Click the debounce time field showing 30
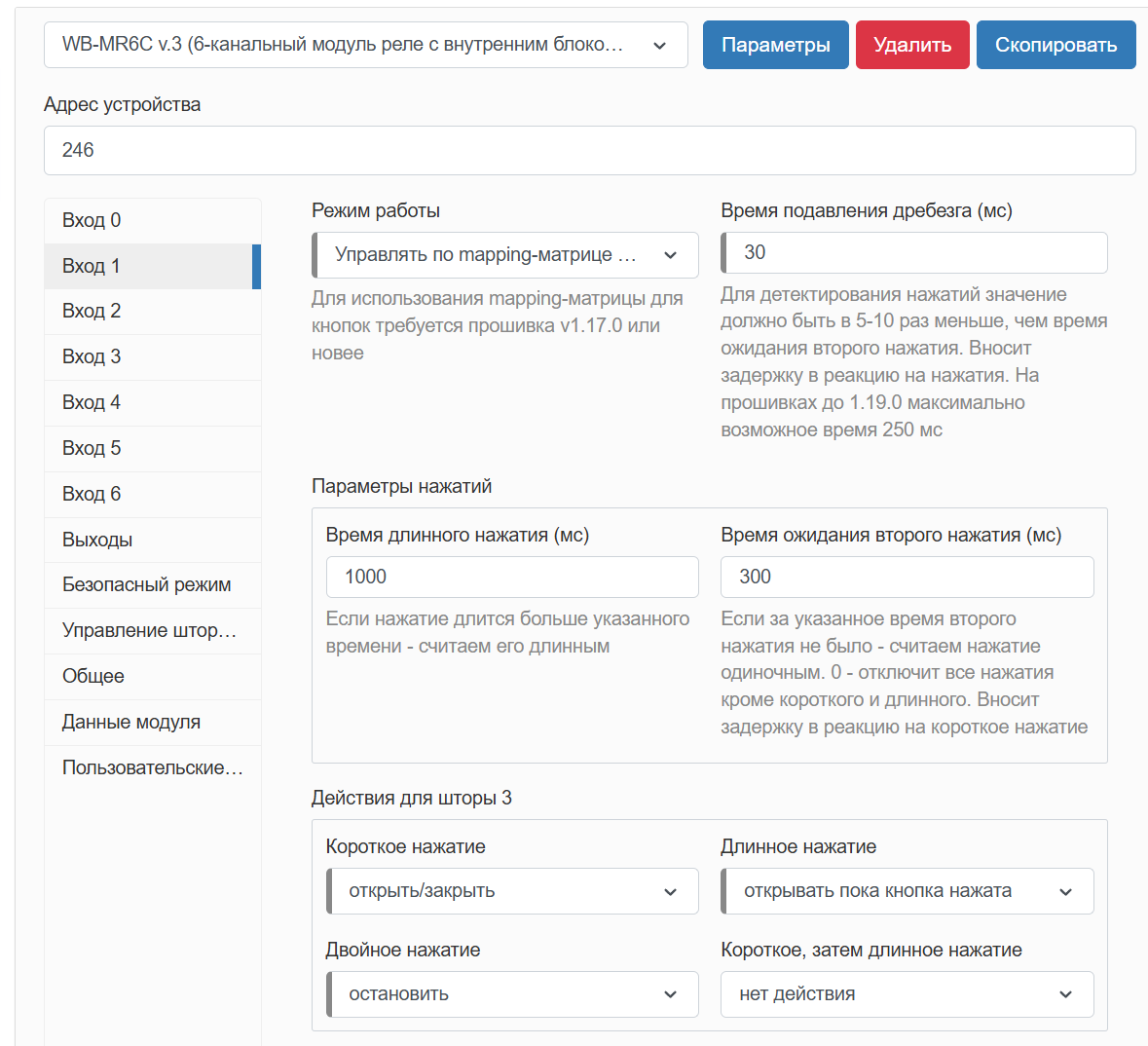 [915, 253]
